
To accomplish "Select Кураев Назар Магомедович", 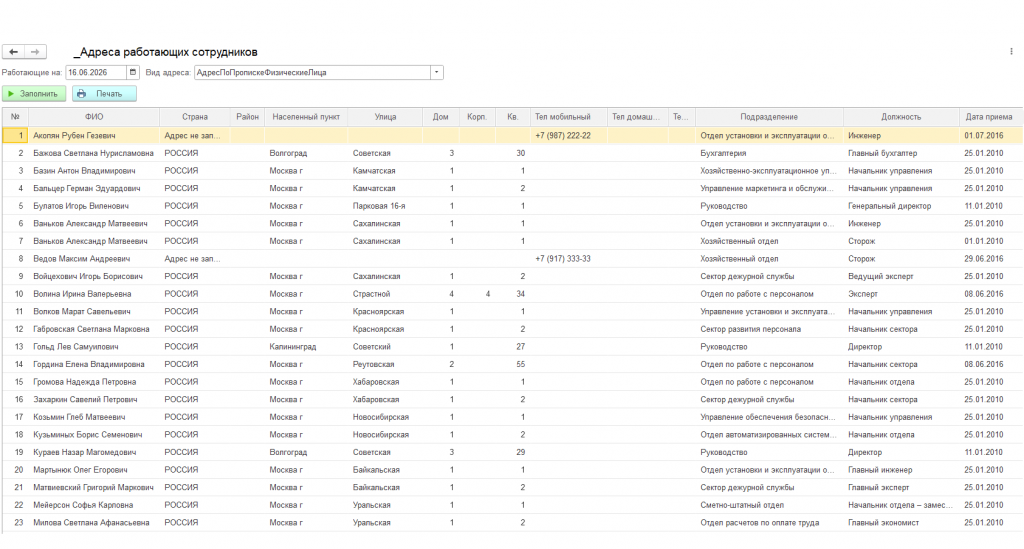I will pyautogui.click(x=513, y=452).
